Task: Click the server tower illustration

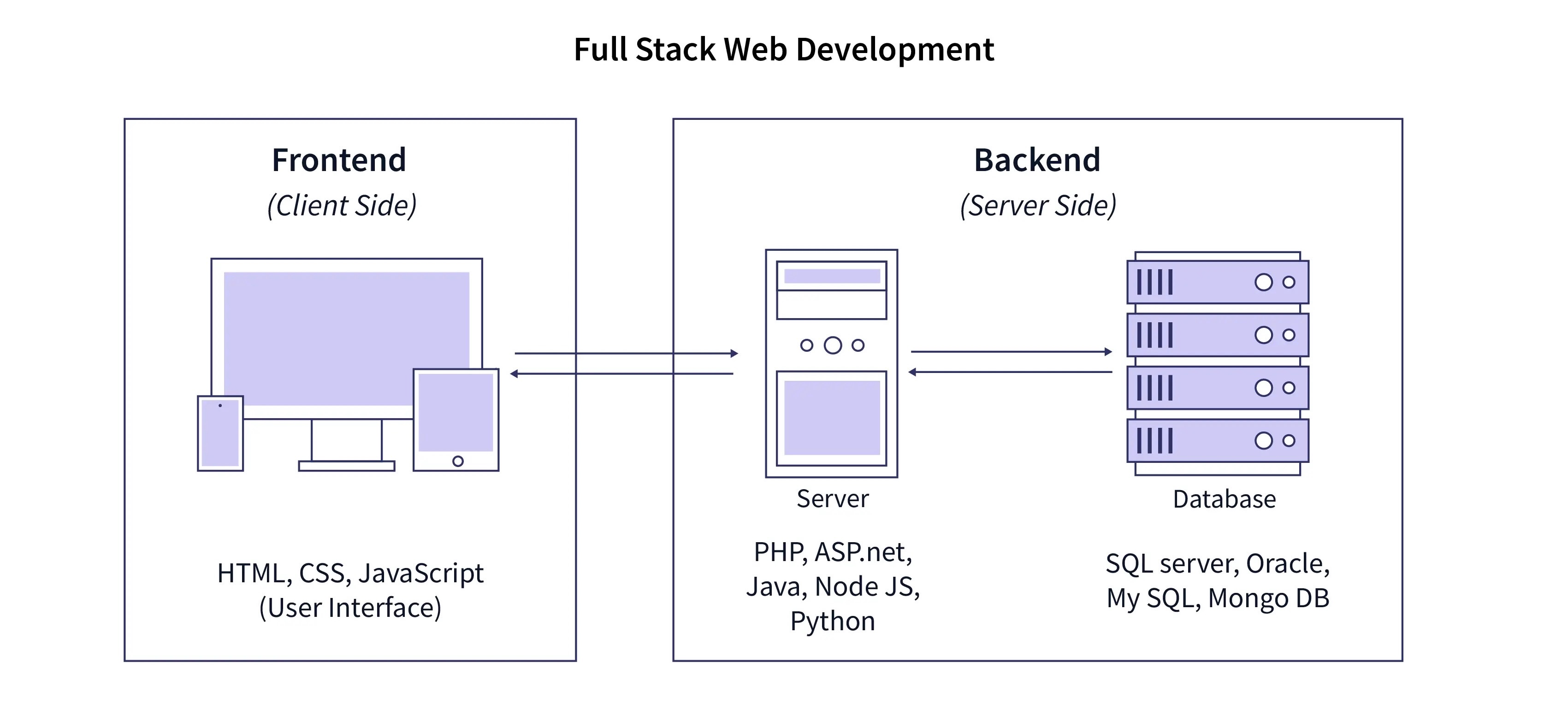Action: [x=831, y=363]
